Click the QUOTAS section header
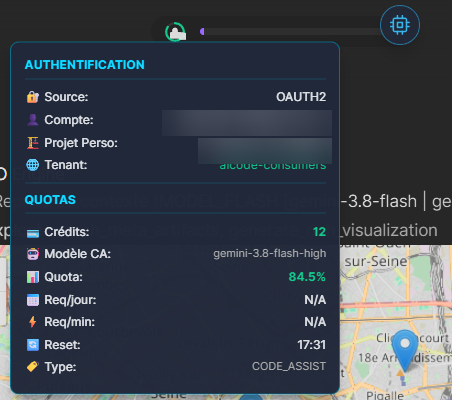 (x=50, y=200)
